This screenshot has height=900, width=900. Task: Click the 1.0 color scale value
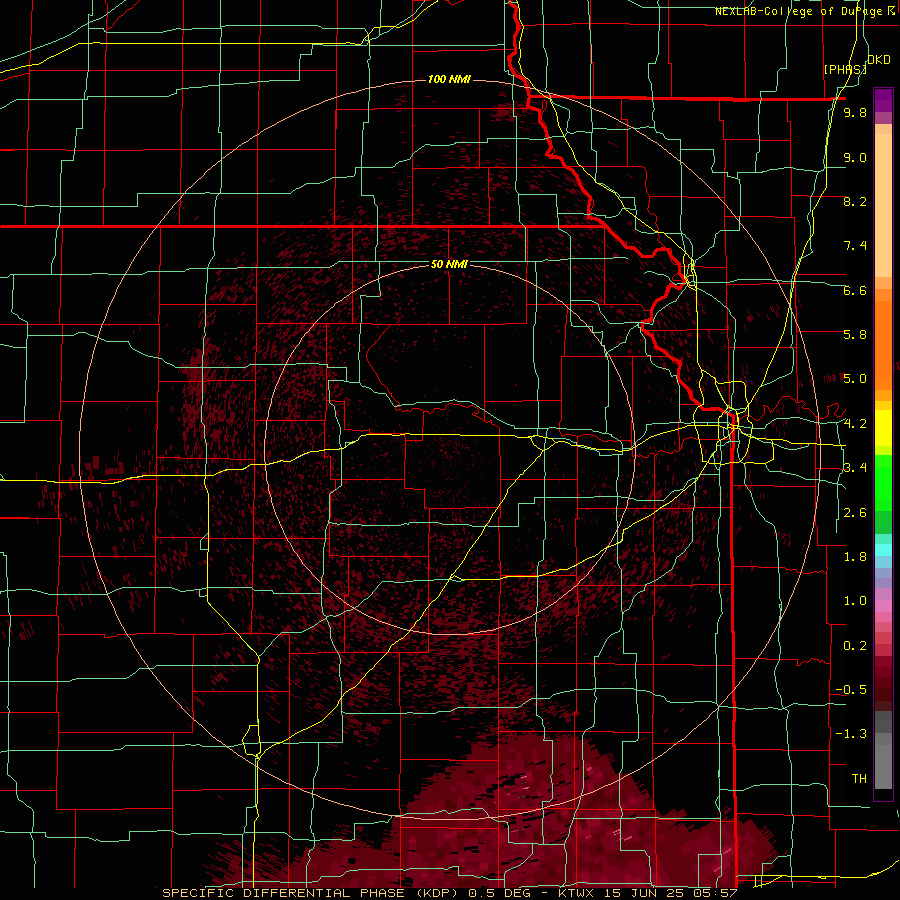[x=855, y=601]
